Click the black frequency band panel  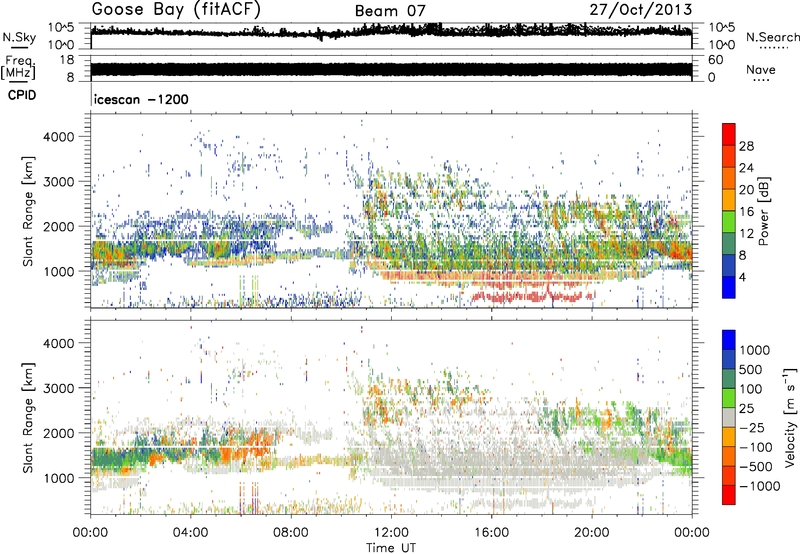pyautogui.click(x=391, y=68)
